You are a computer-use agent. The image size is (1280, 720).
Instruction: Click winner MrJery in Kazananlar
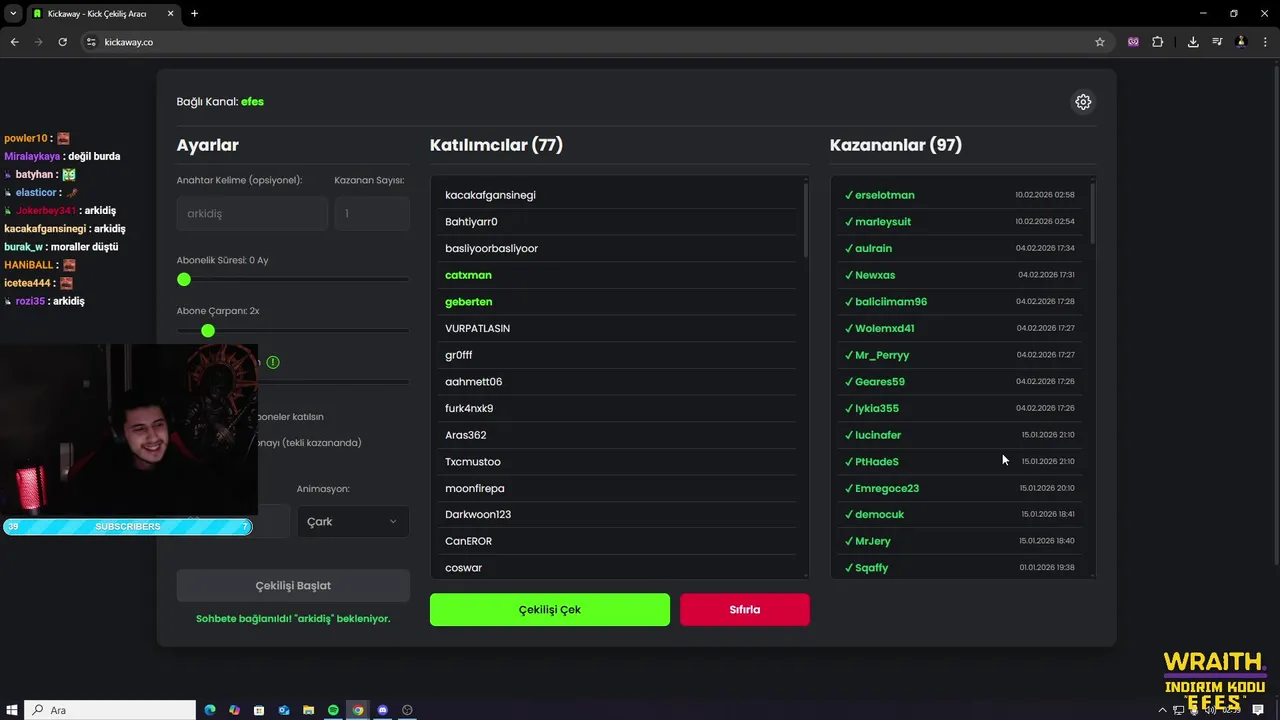click(873, 541)
